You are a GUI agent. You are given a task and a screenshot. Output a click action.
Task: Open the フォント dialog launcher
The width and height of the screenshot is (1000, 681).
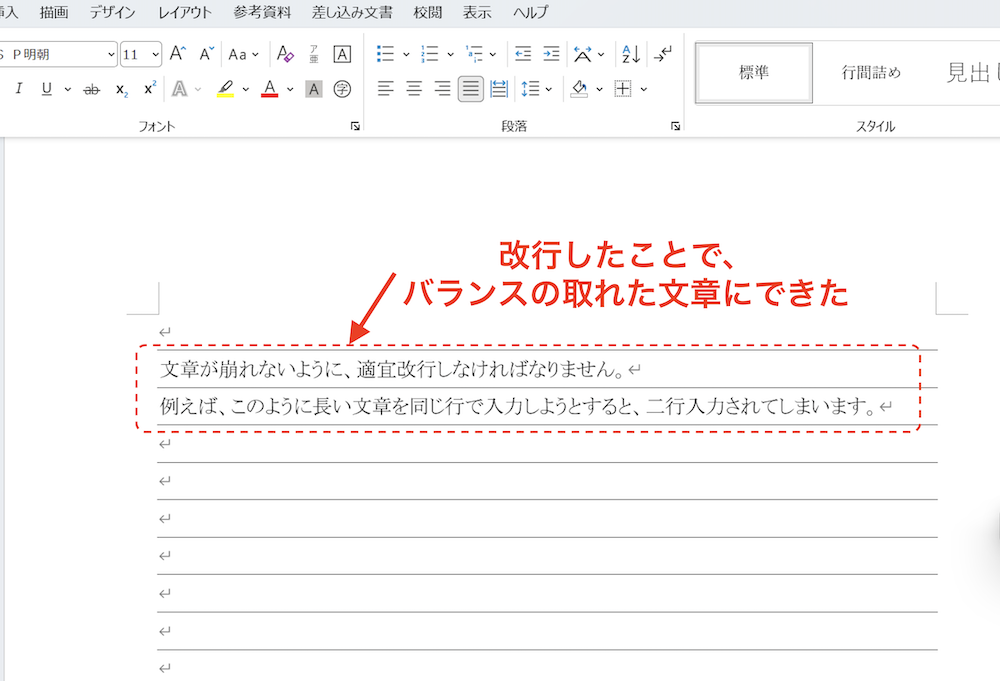(x=355, y=126)
